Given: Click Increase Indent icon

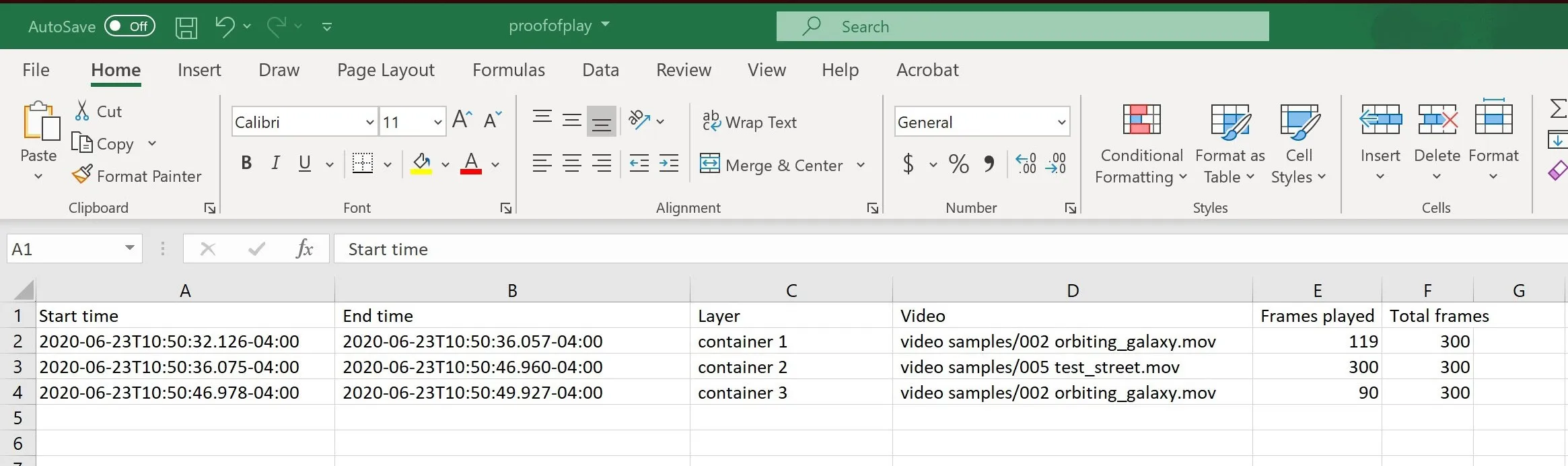Looking at the screenshot, I should tap(669, 163).
